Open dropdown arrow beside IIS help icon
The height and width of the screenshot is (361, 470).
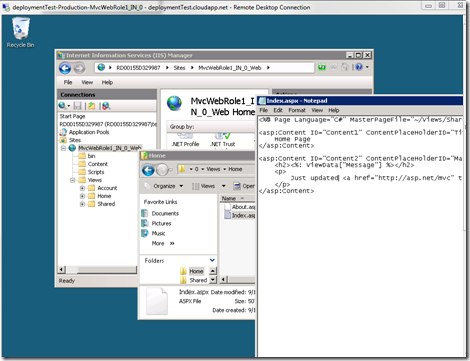[x=367, y=67]
